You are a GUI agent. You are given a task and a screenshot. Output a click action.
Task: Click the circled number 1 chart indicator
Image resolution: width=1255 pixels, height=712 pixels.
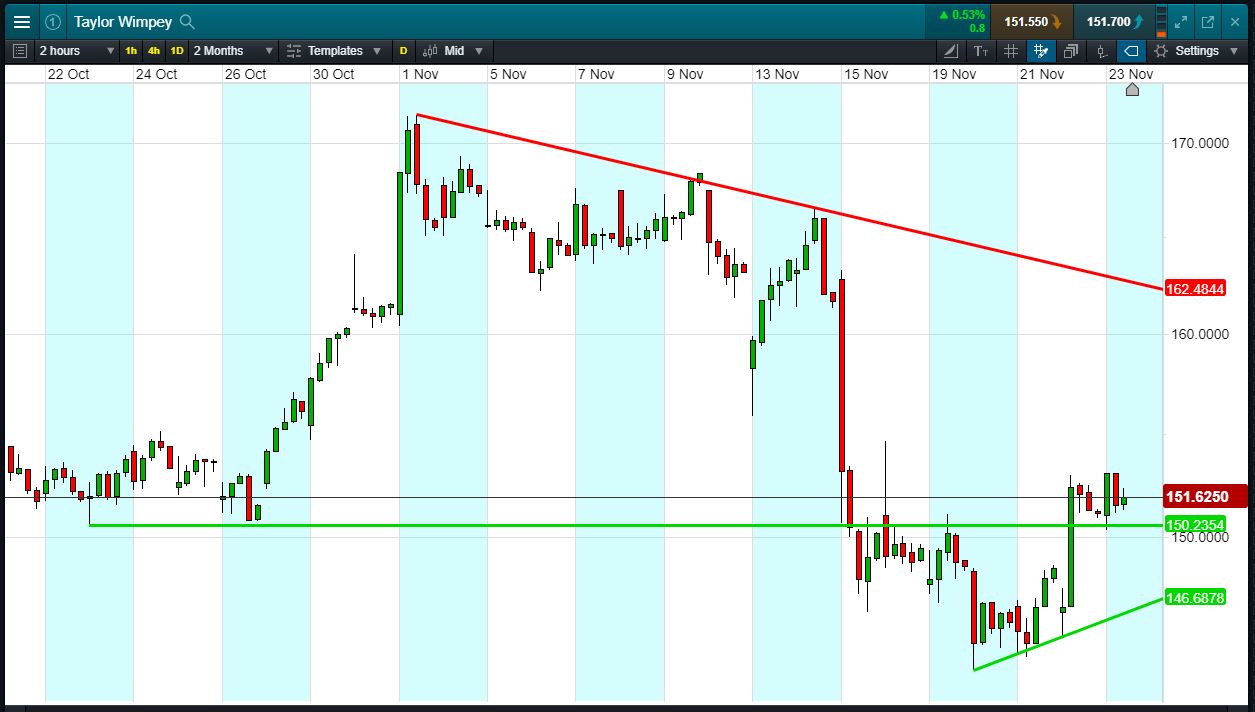pyautogui.click(x=53, y=21)
